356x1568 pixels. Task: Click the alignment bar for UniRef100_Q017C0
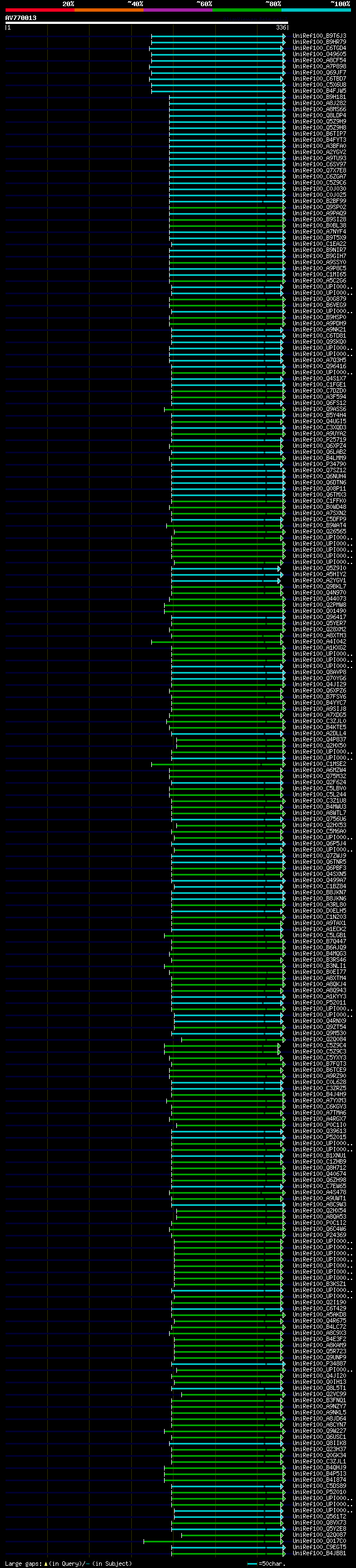[x=214, y=1541]
